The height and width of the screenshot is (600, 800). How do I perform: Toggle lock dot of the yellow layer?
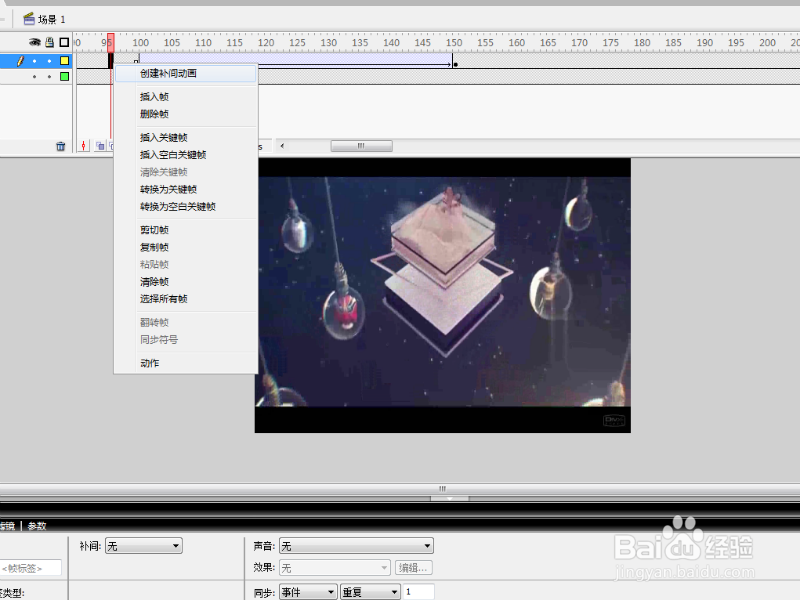(49, 61)
